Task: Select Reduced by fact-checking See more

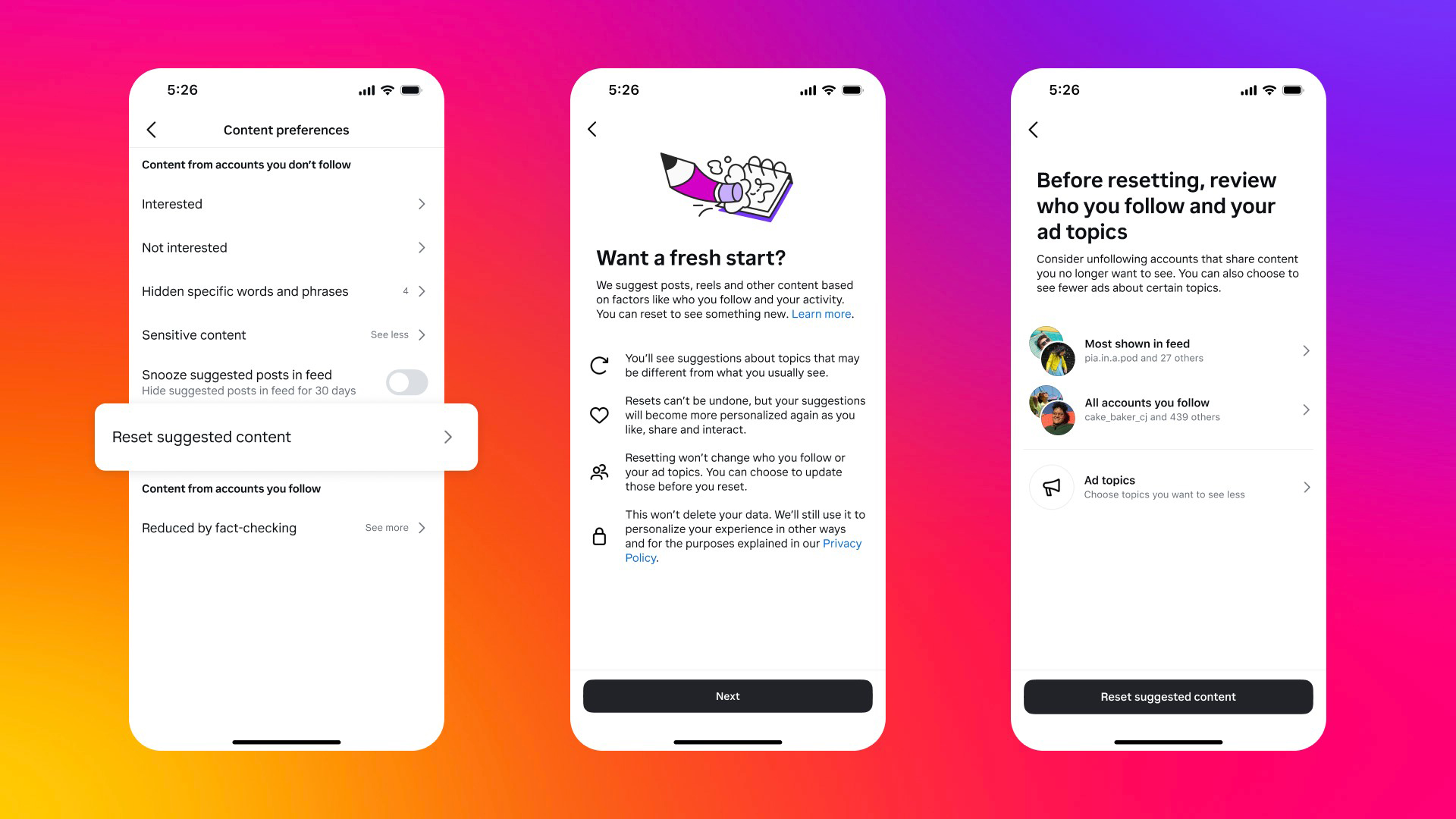Action: (285, 527)
